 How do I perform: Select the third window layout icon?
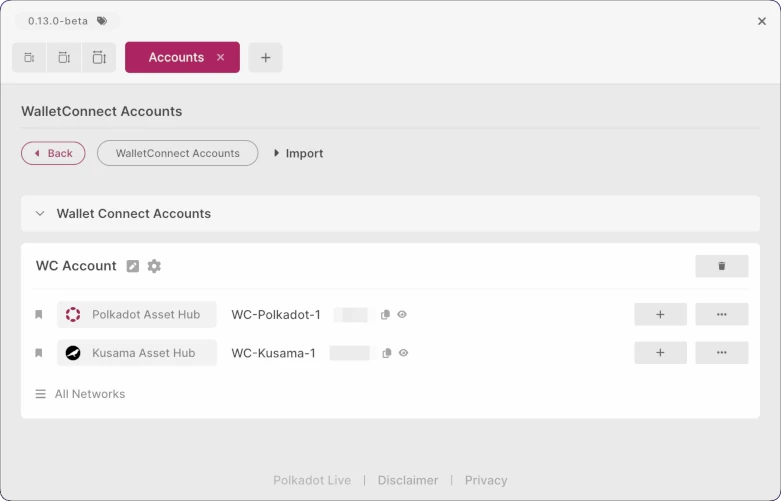point(99,58)
